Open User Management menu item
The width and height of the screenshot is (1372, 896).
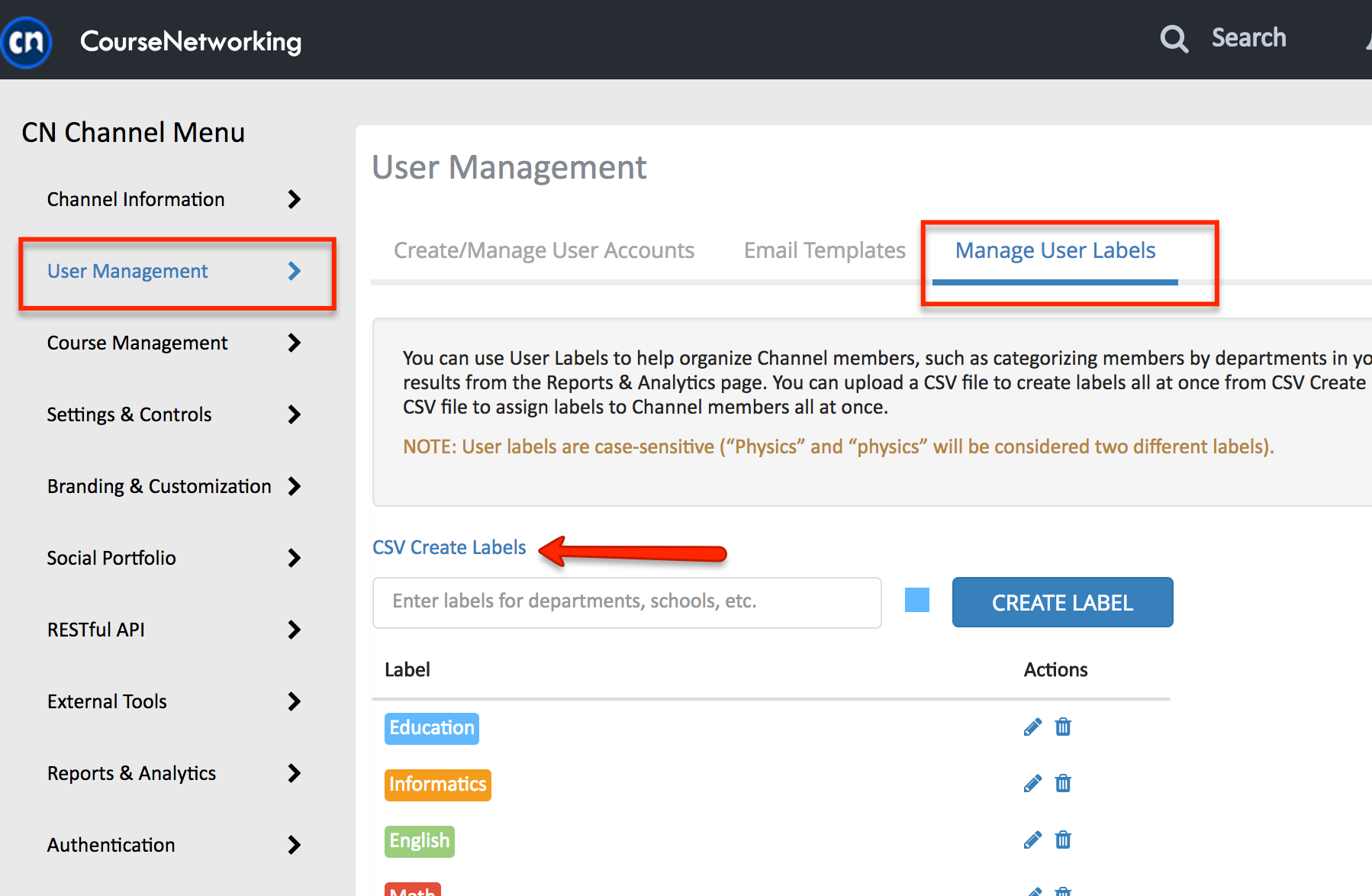pos(127,271)
